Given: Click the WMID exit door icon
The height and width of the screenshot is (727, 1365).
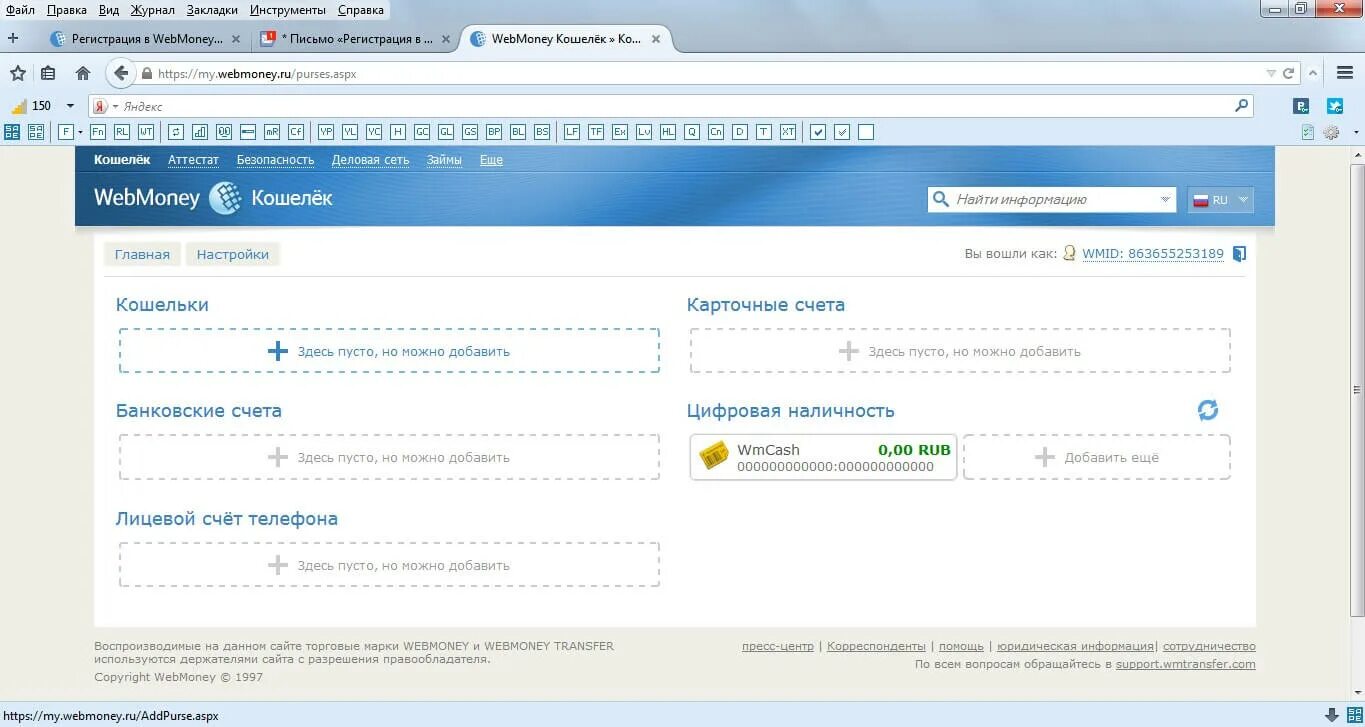Looking at the screenshot, I should [1239, 254].
